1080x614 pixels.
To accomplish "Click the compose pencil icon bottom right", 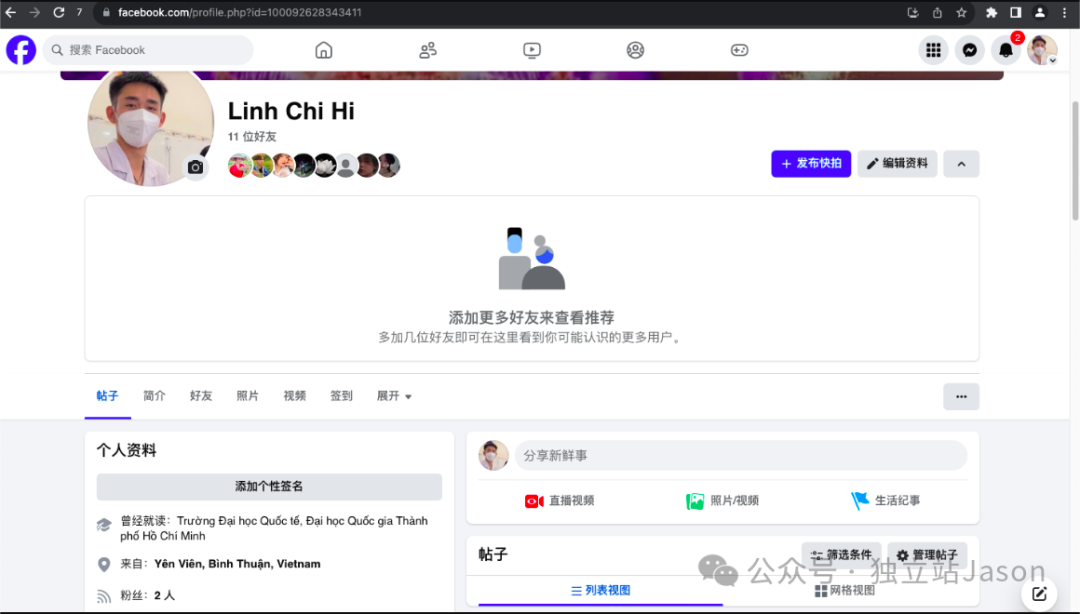I will point(1039,592).
